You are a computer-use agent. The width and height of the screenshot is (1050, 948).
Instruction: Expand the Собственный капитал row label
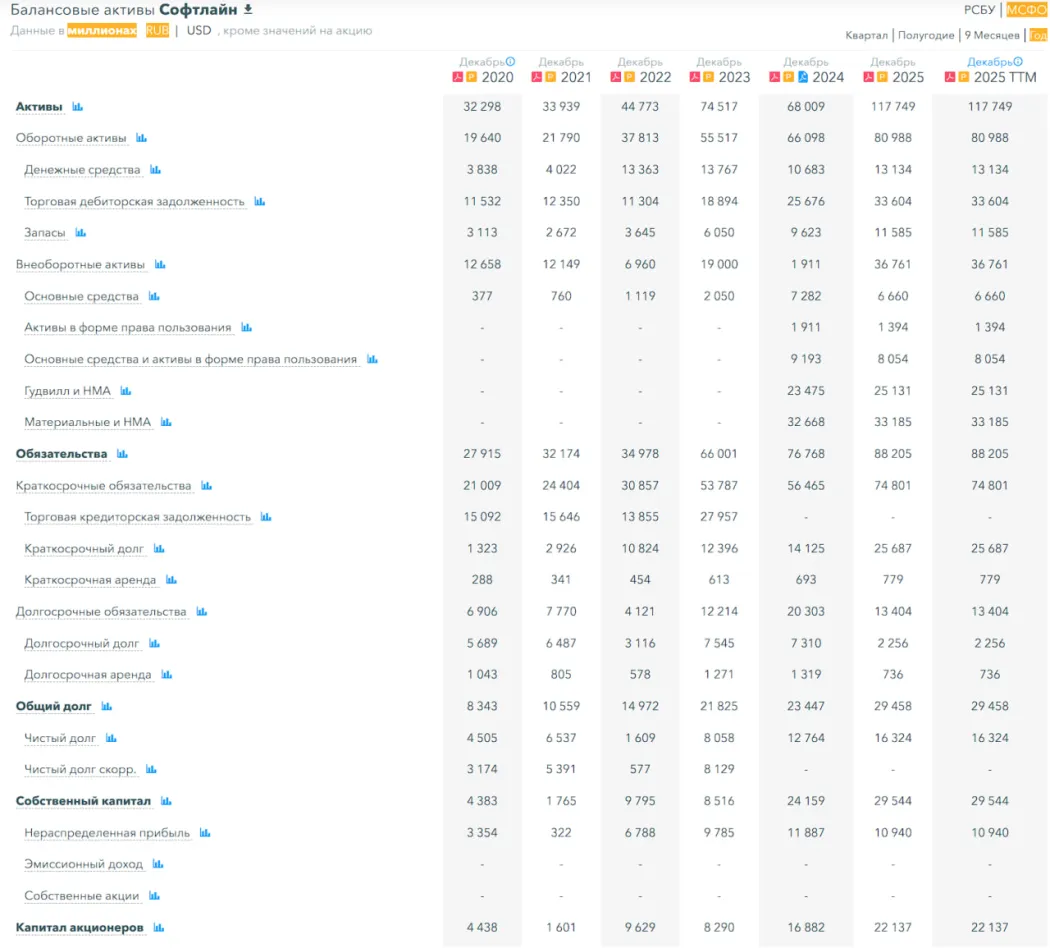click(83, 801)
